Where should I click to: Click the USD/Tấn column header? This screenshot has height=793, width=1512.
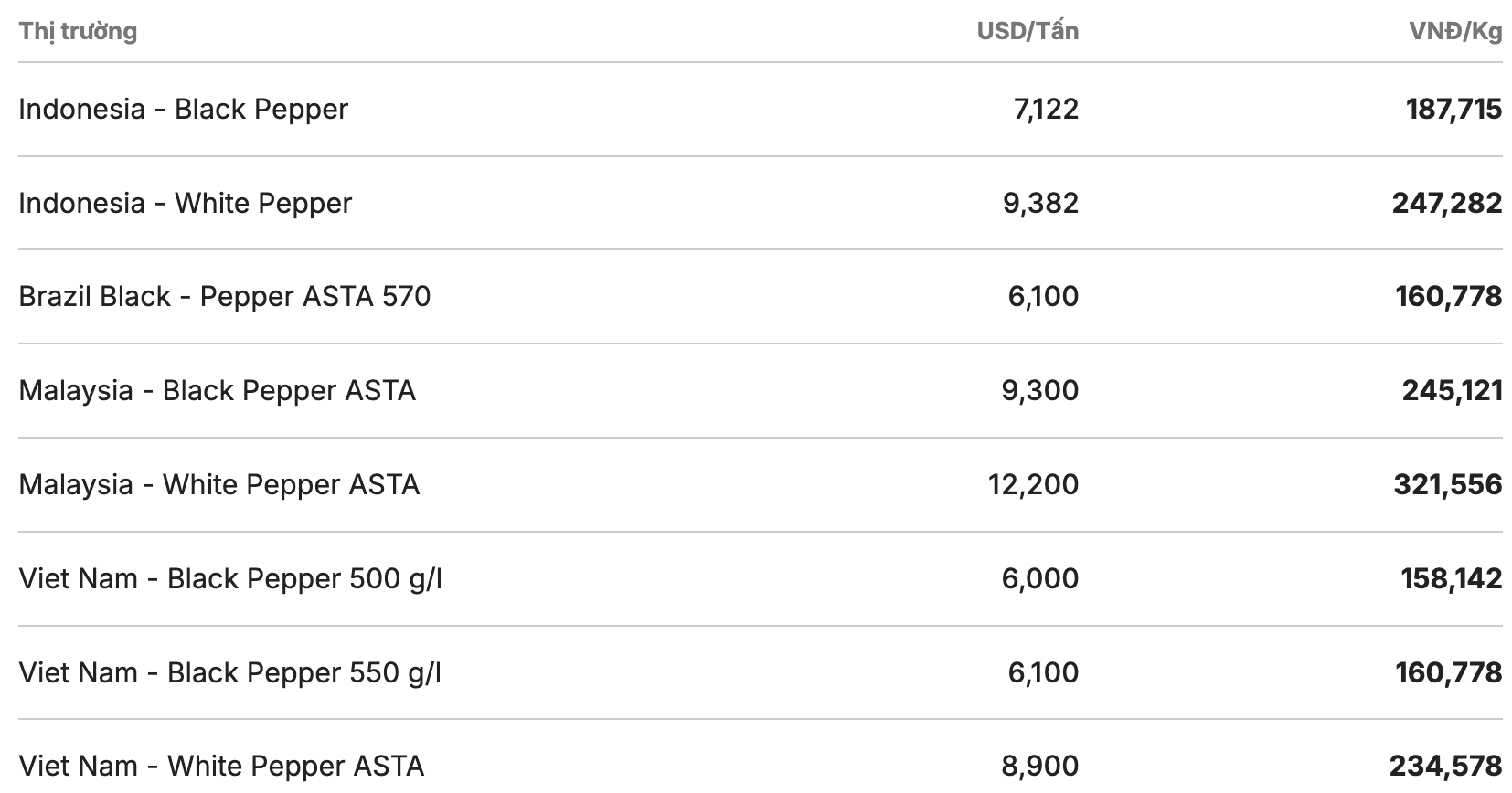[1028, 31]
